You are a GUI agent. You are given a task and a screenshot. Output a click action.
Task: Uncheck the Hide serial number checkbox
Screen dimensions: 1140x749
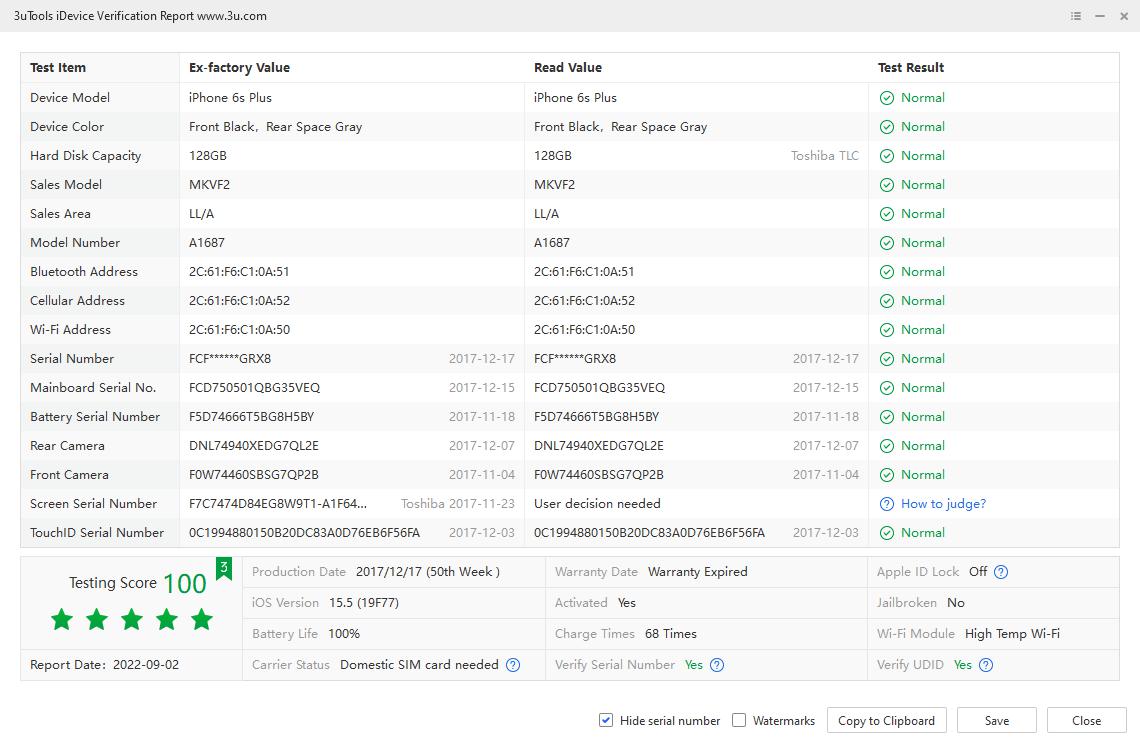tap(606, 720)
